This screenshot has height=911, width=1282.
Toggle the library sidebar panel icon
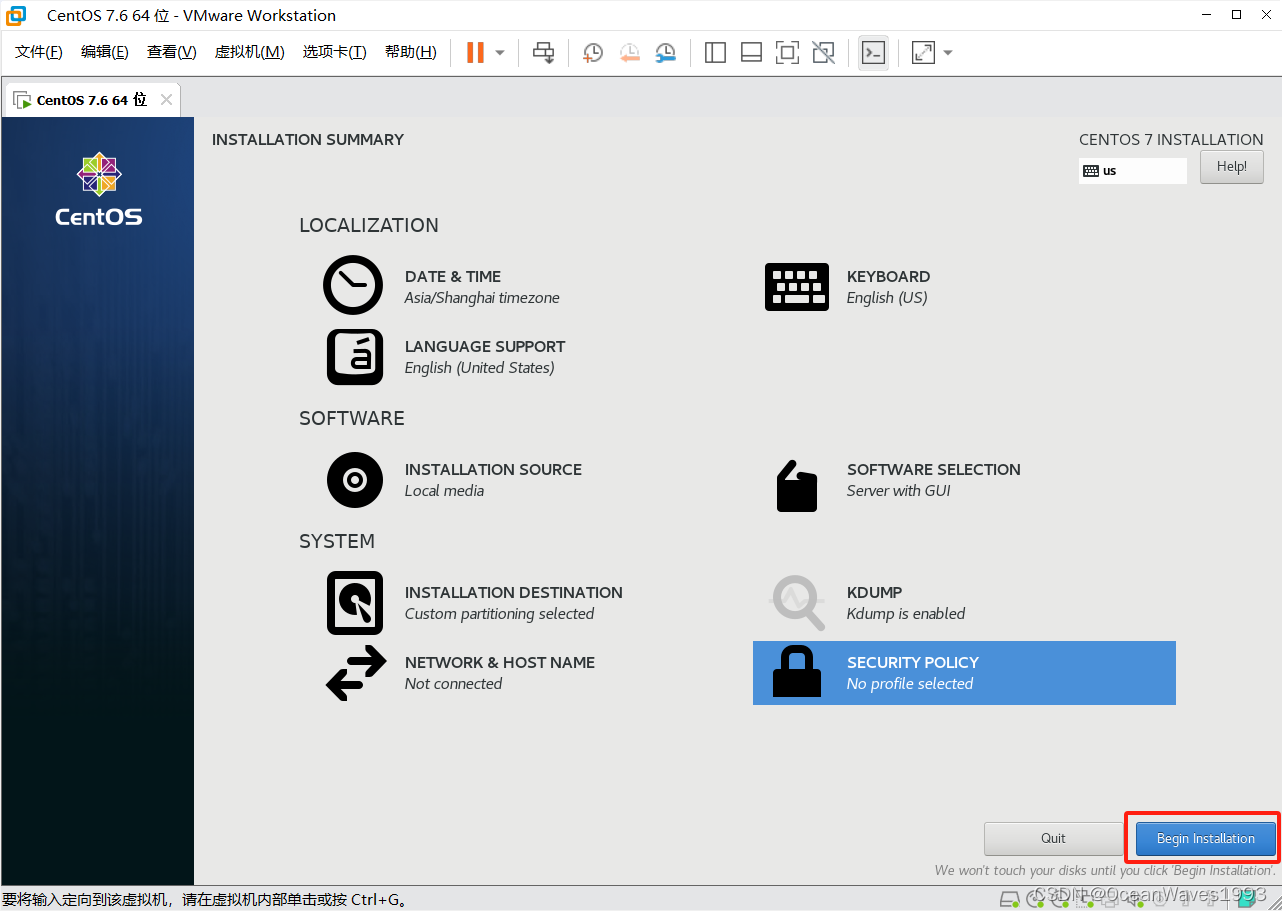[x=715, y=52]
